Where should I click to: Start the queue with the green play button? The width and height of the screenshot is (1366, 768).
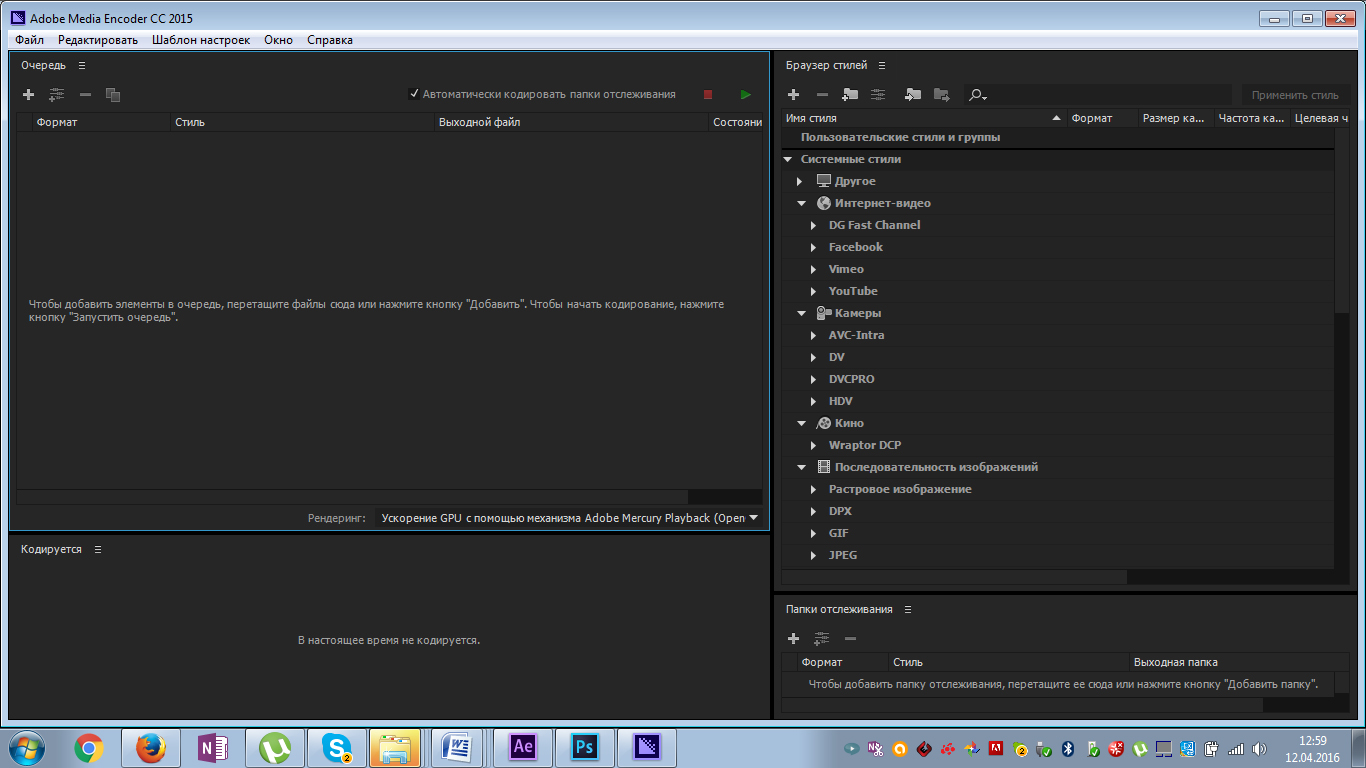coord(745,95)
